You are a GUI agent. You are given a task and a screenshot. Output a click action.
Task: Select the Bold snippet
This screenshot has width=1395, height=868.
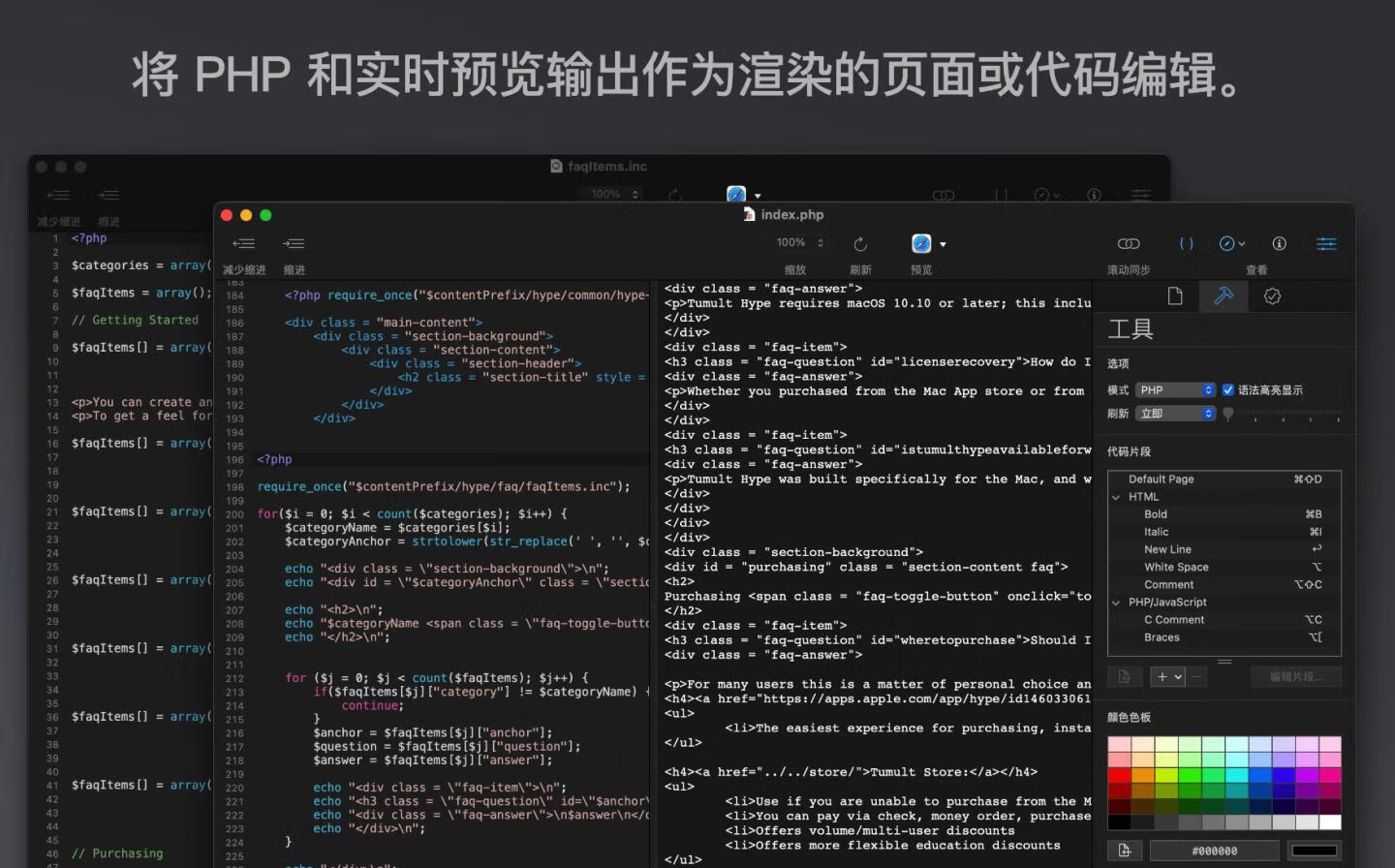pos(1156,514)
